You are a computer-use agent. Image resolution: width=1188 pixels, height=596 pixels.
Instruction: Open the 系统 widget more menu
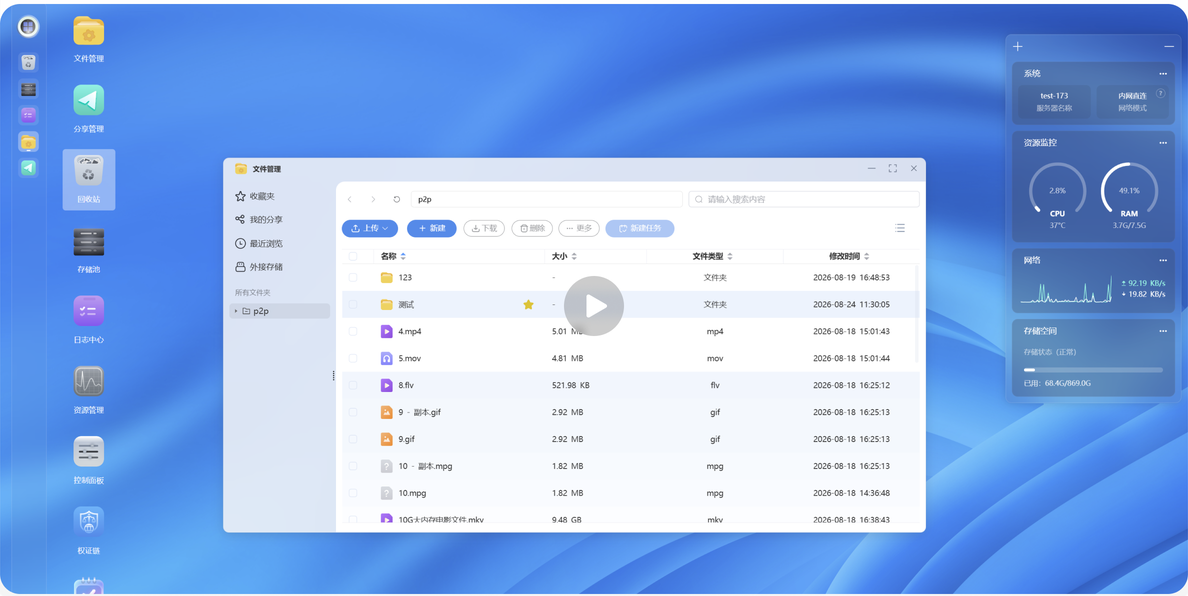(1162, 73)
